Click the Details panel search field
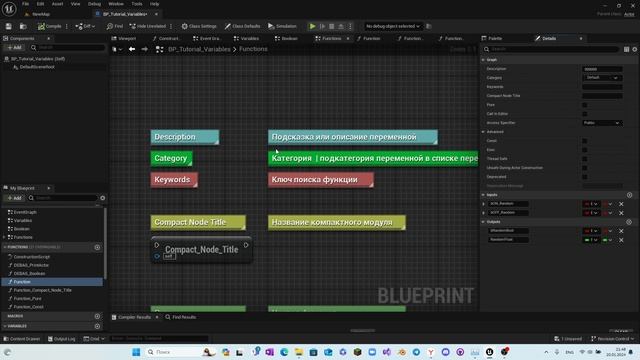 point(551,49)
